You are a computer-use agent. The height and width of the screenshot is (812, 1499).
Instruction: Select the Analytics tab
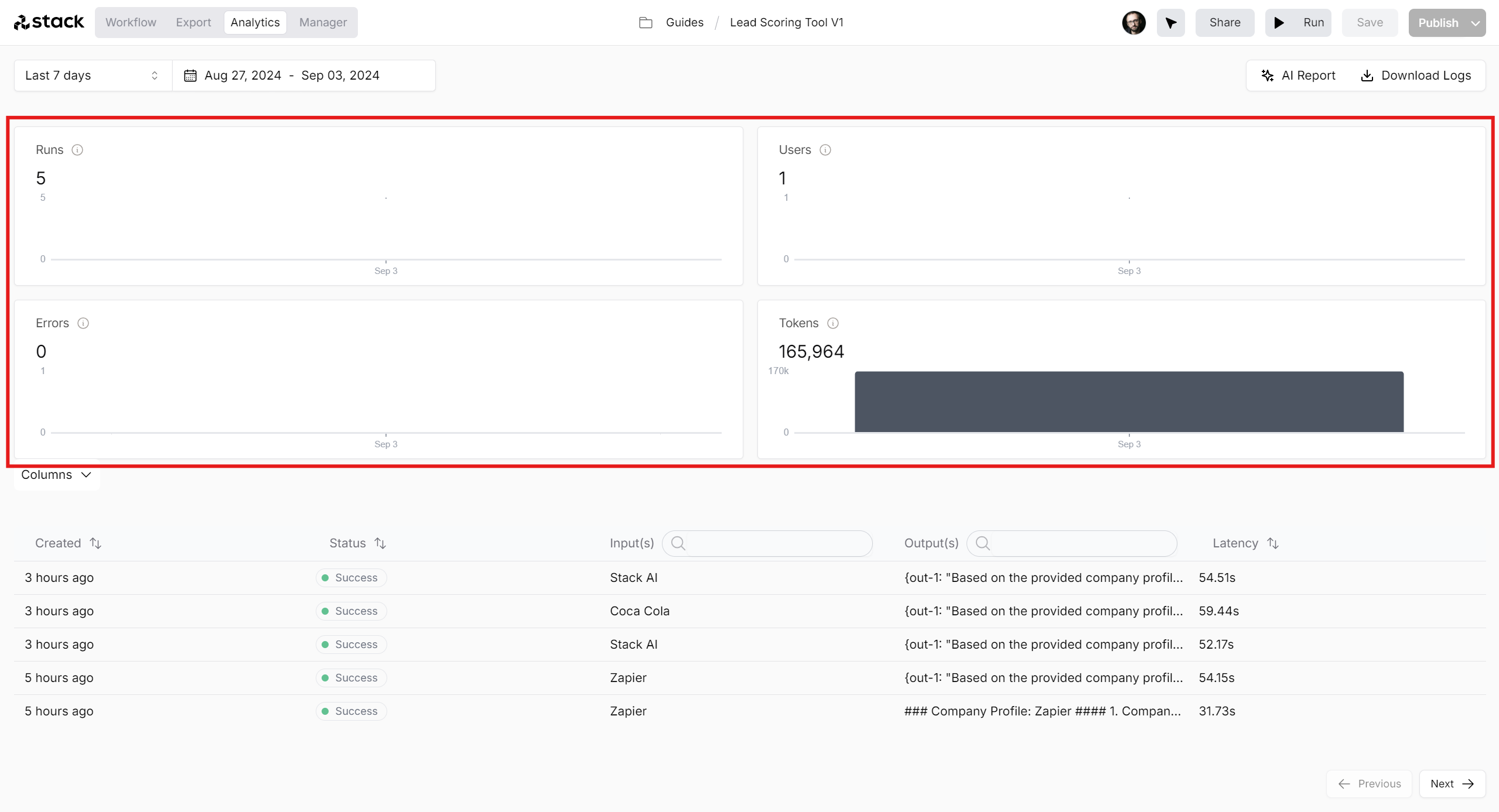254,22
